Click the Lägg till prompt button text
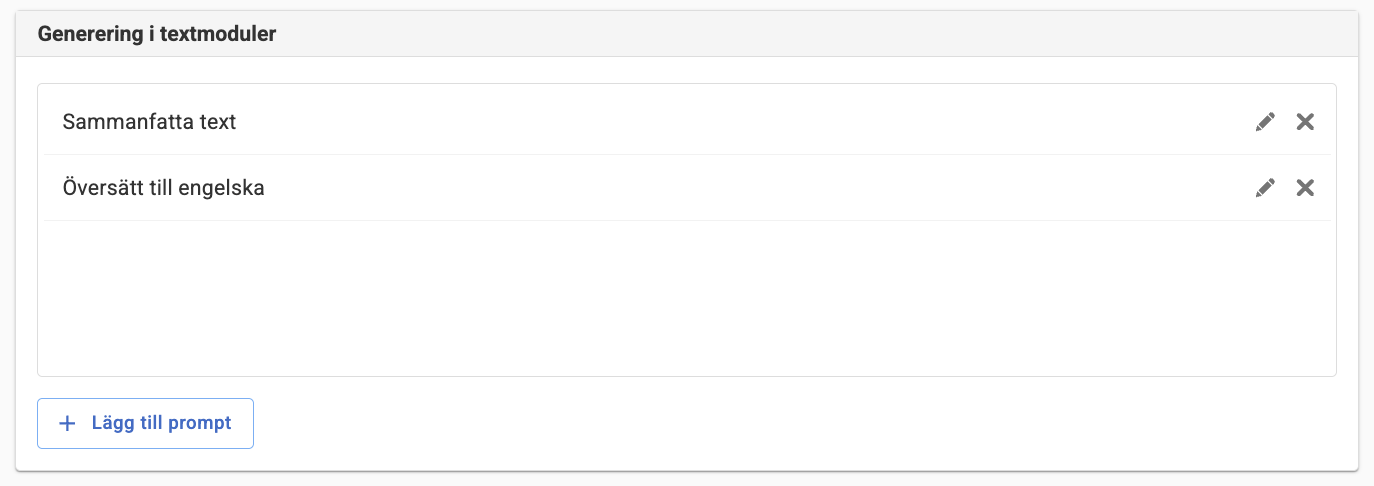The image size is (1374, 486). (161, 423)
